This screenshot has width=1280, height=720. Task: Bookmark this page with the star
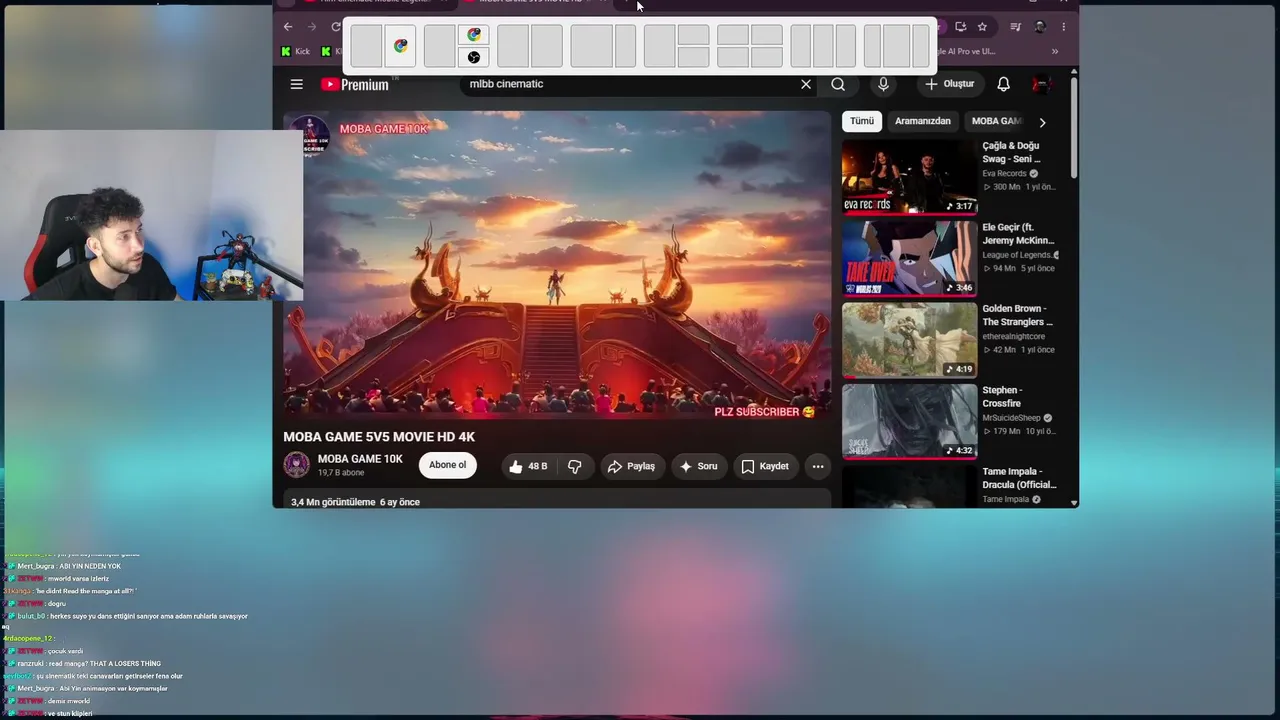(982, 27)
